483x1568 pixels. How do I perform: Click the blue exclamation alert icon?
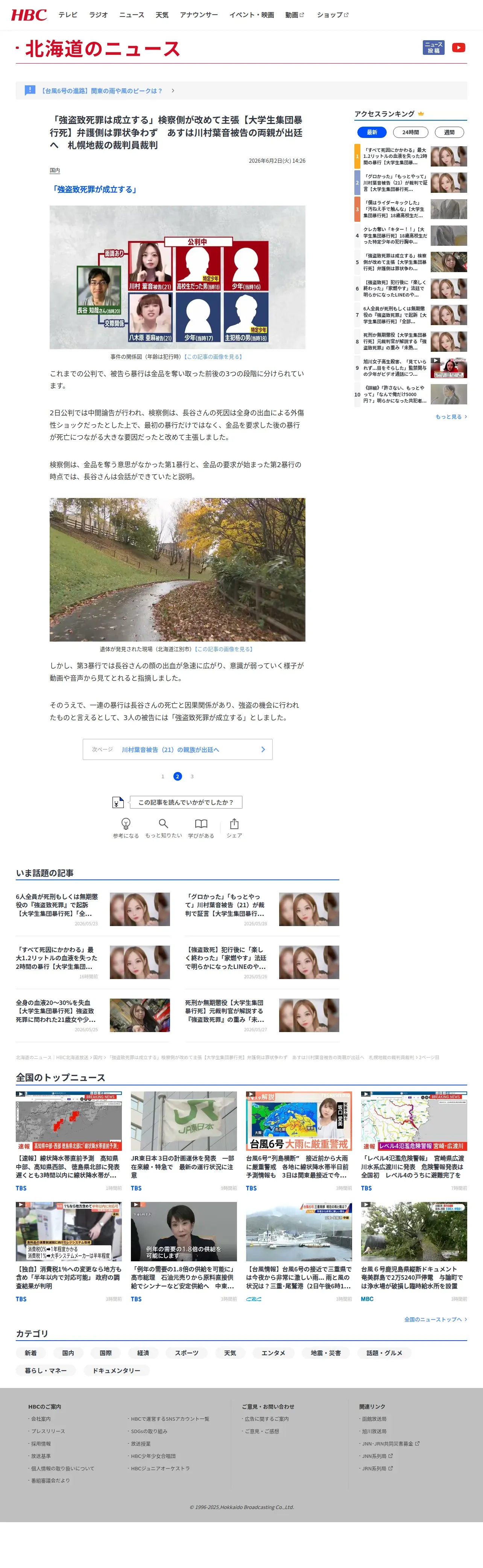click(30, 90)
